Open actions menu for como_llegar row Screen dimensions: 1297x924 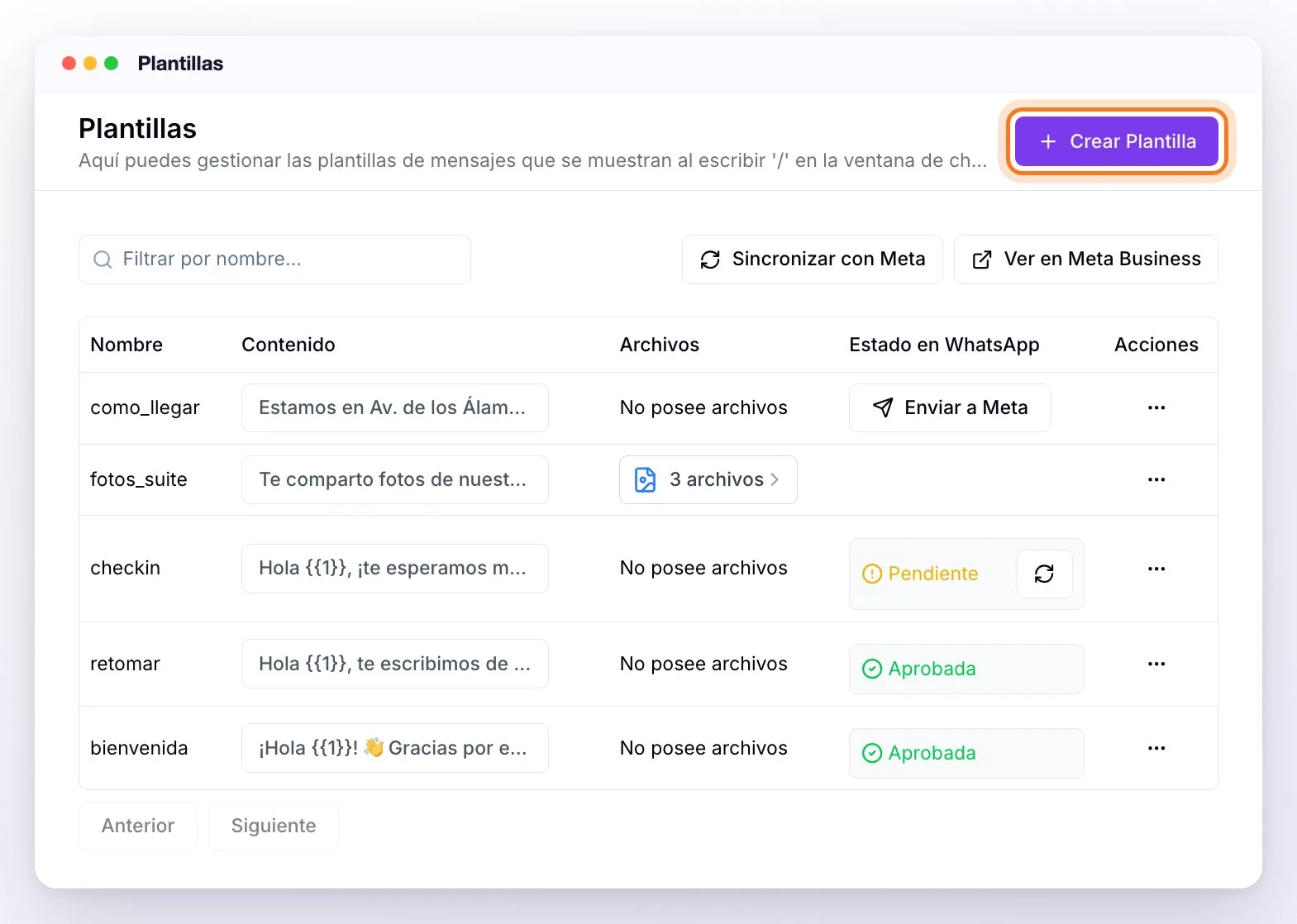[x=1156, y=407]
